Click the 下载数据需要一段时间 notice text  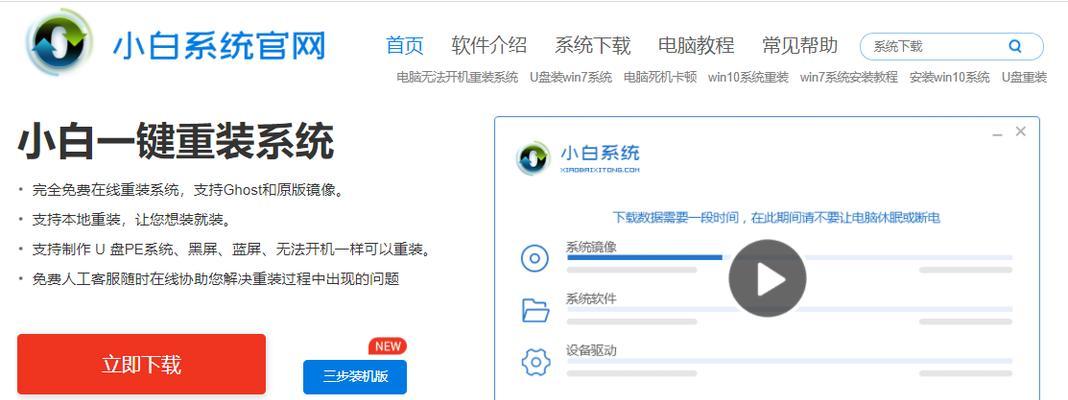(x=776, y=218)
